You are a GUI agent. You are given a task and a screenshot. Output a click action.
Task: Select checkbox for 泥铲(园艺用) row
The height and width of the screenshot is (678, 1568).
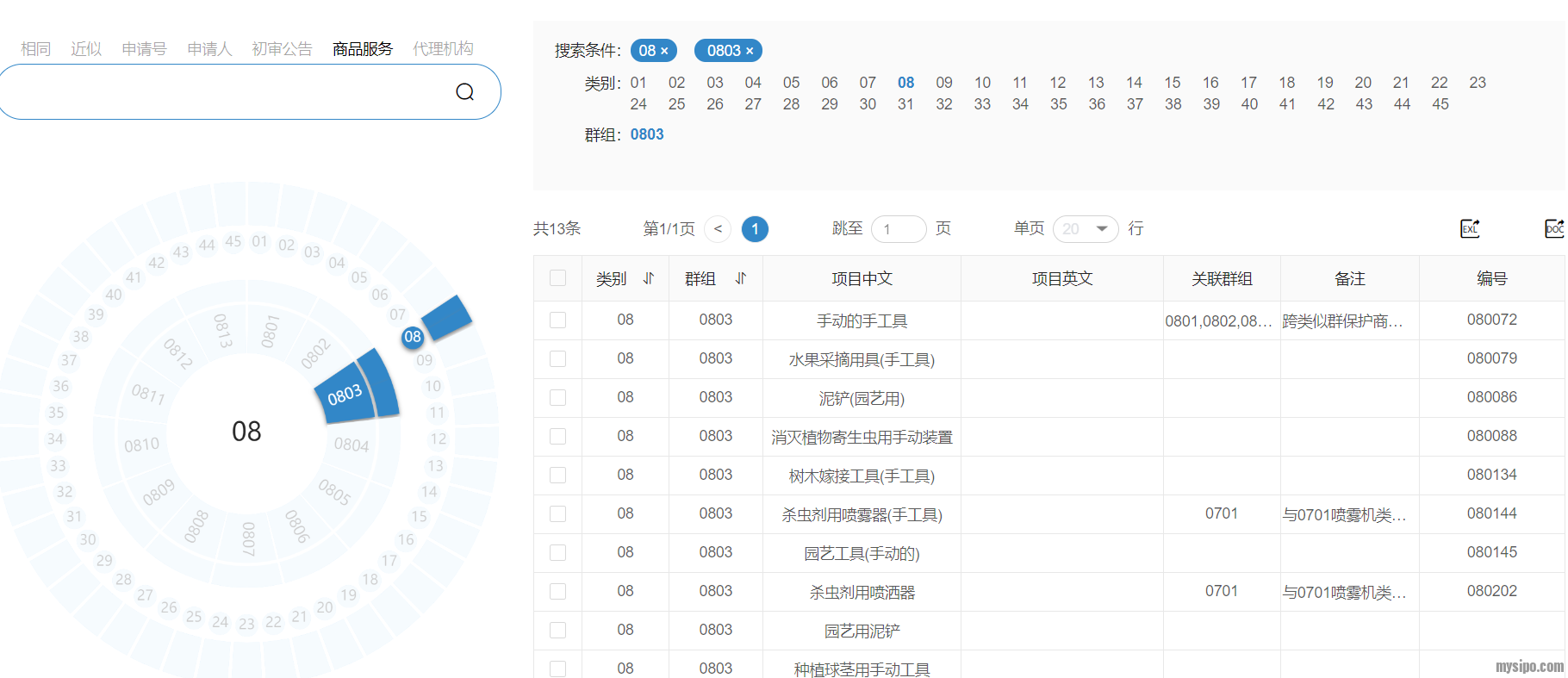tap(558, 398)
